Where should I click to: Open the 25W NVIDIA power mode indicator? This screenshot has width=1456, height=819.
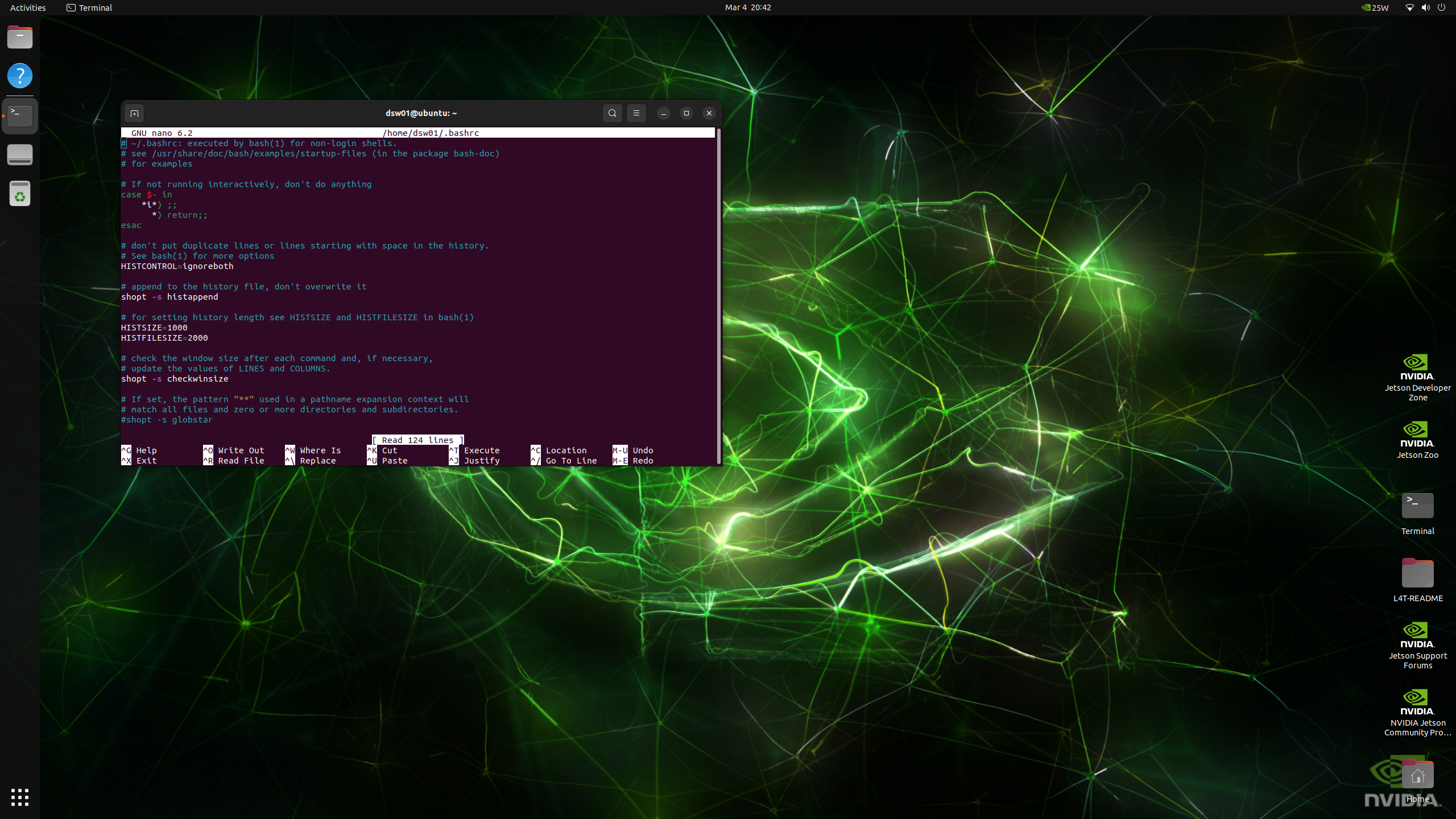click(x=1375, y=7)
